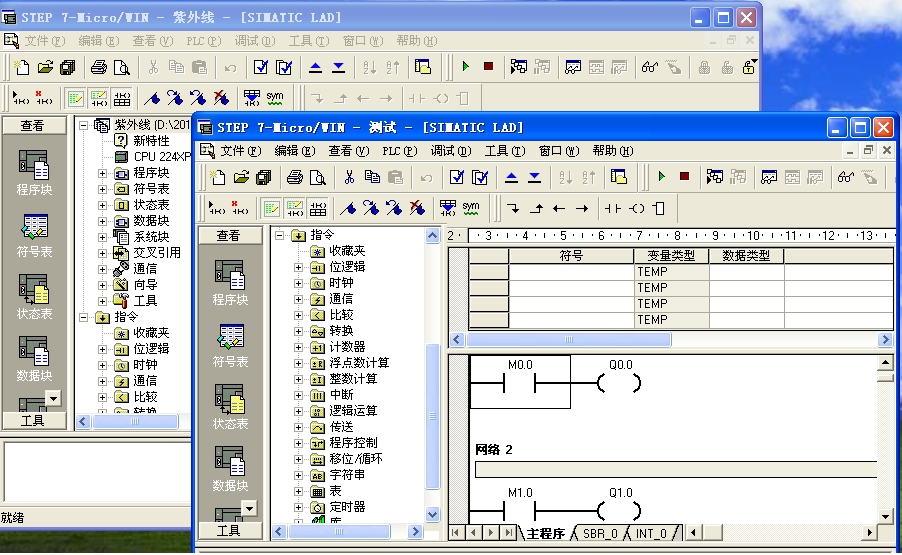This screenshot has height=555, width=902.
Task: Open 调试 menu in front 测试 window
Action: point(450,151)
